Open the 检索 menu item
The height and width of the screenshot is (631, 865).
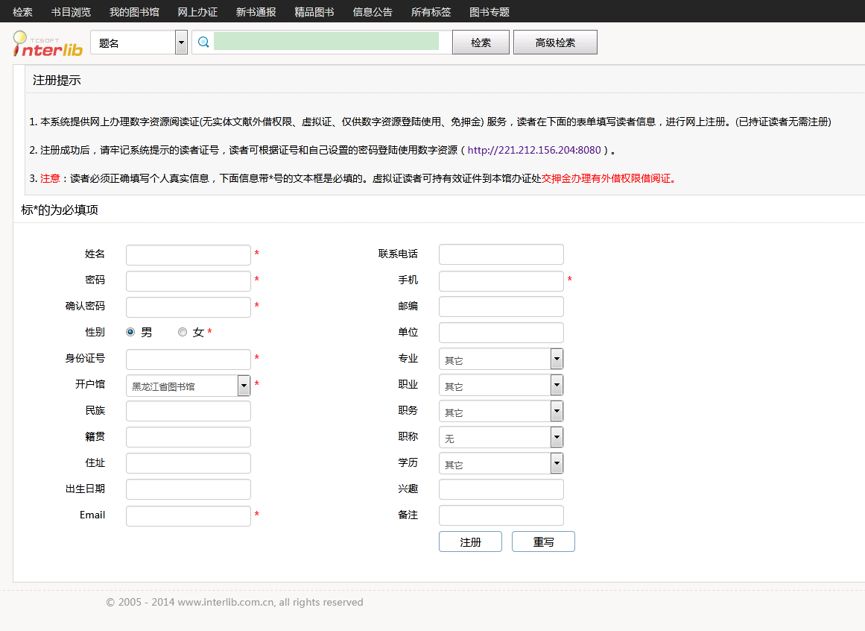(22, 12)
